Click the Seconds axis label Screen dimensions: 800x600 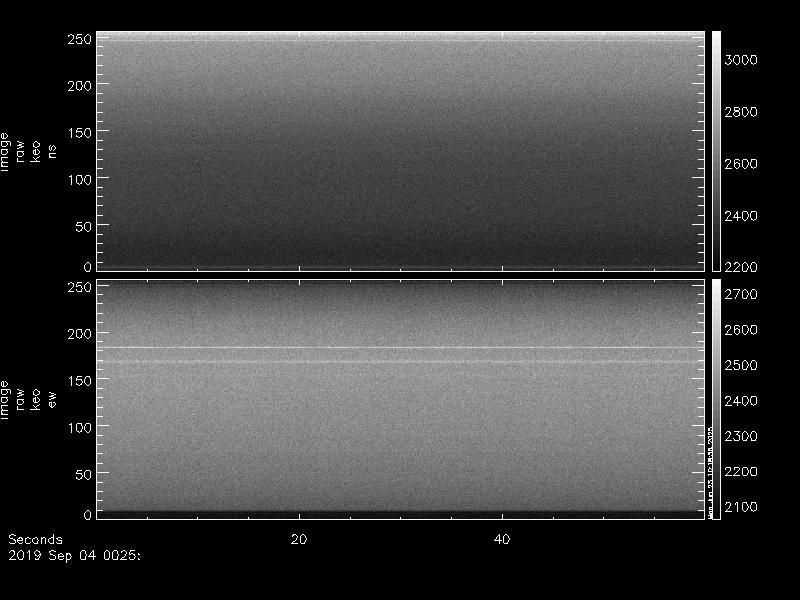35,539
